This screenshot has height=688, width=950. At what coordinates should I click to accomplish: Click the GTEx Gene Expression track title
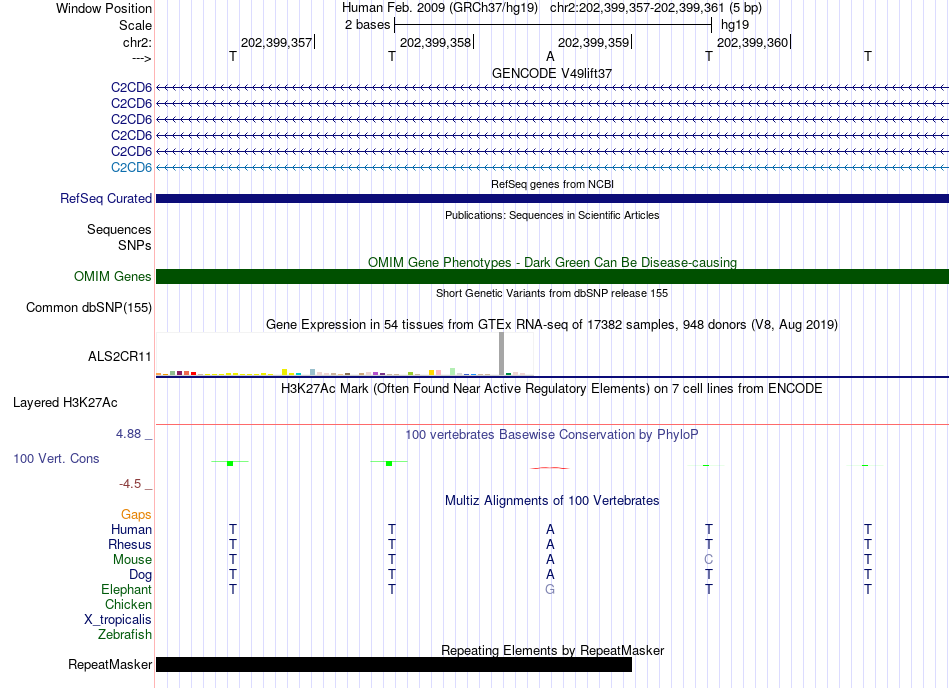[x=552, y=325]
